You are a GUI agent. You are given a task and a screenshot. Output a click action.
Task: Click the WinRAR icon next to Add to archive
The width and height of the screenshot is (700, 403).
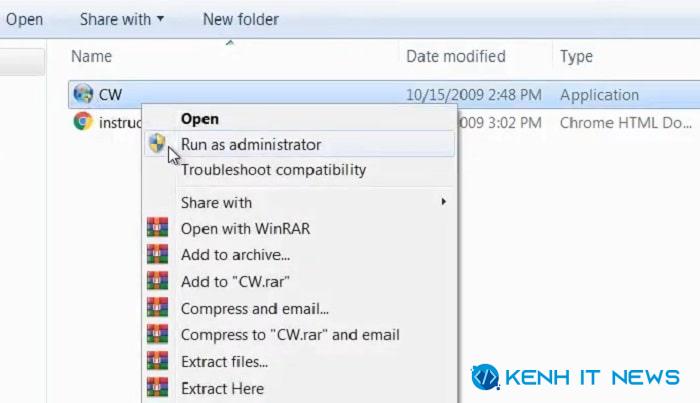(158, 254)
